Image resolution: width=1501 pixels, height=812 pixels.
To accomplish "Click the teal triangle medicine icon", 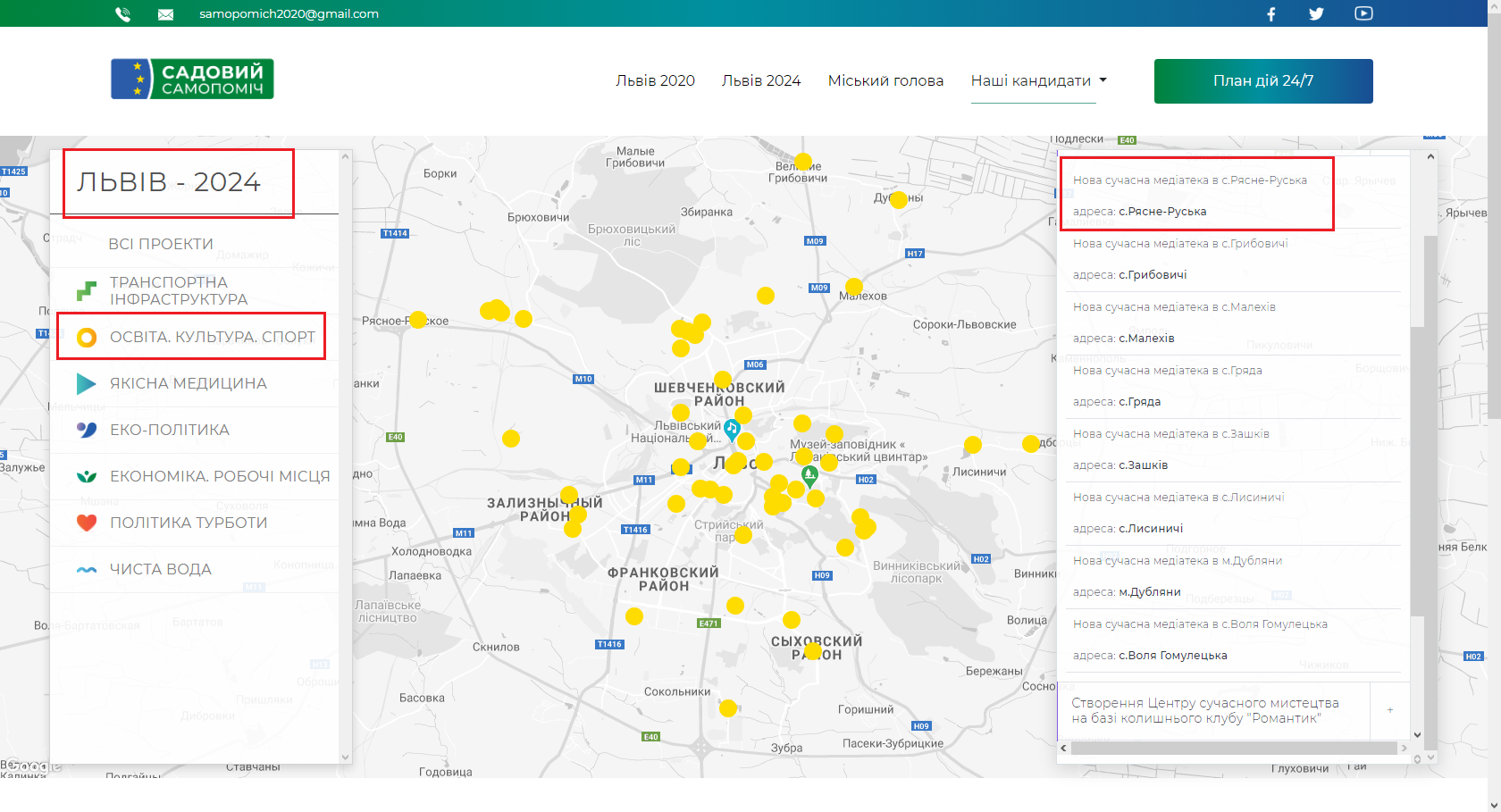I will click(x=87, y=384).
